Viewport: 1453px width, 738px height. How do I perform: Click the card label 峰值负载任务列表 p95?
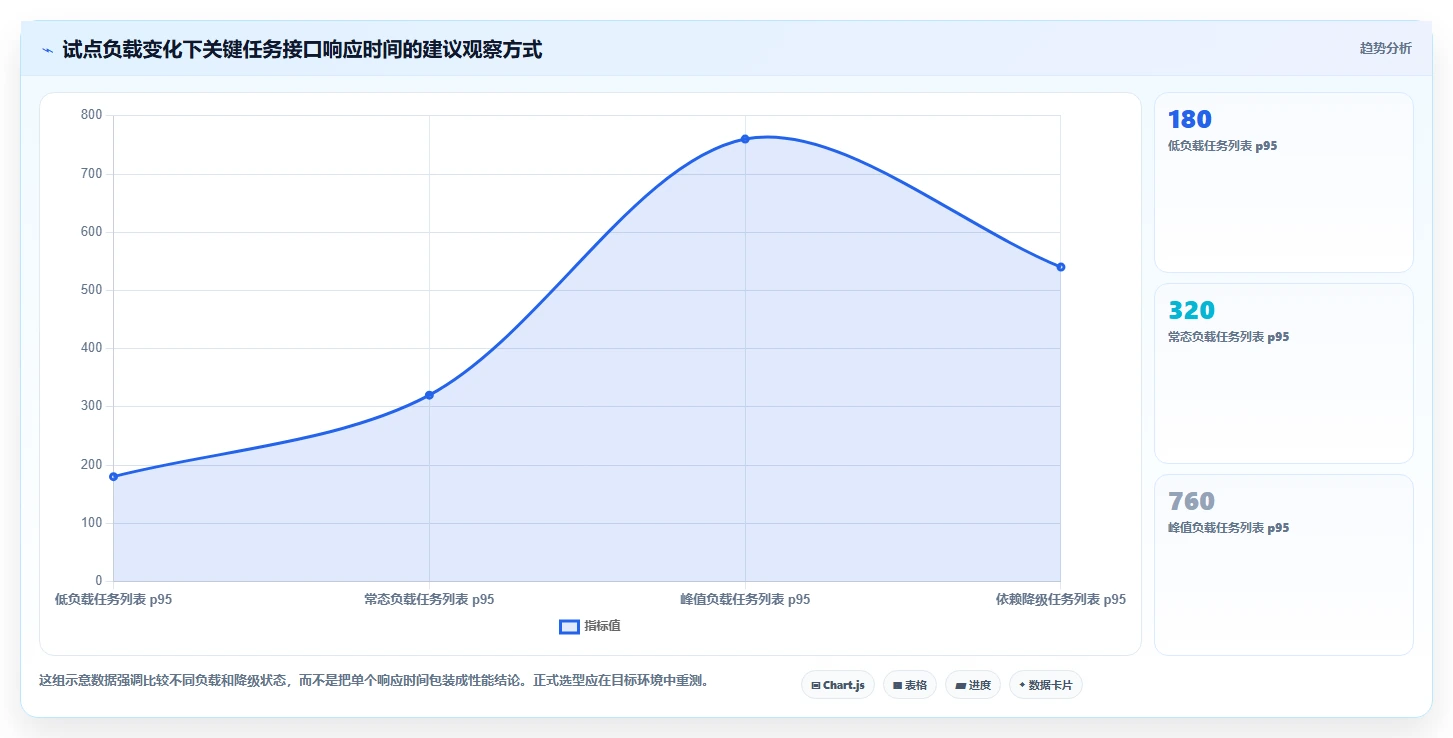pyautogui.click(x=1228, y=528)
